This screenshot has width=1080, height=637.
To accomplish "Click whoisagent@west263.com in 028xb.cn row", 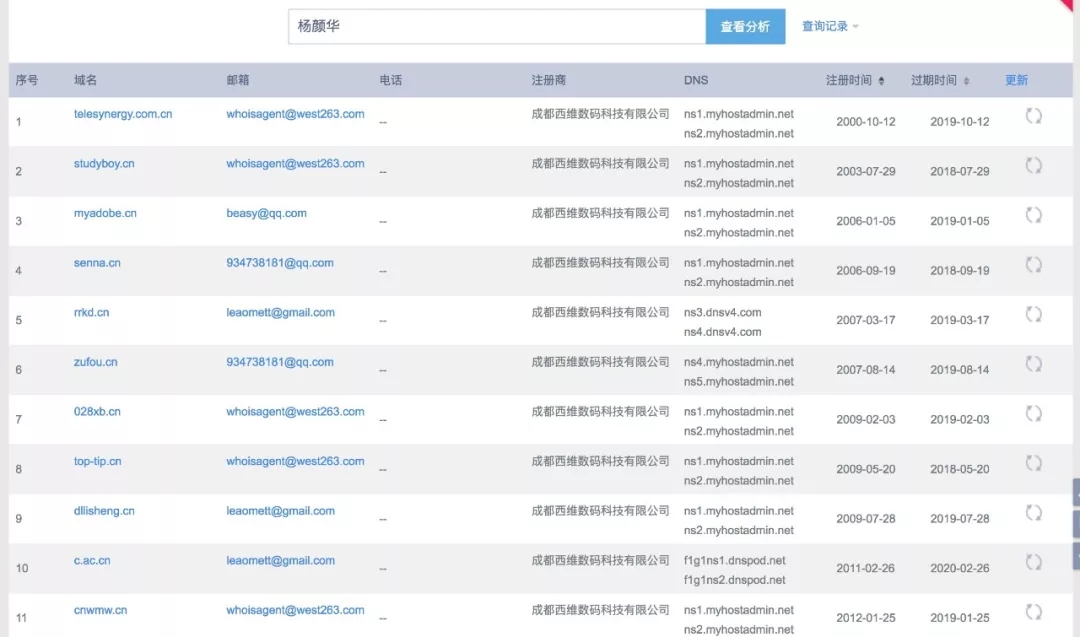I will (x=295, y=411).
